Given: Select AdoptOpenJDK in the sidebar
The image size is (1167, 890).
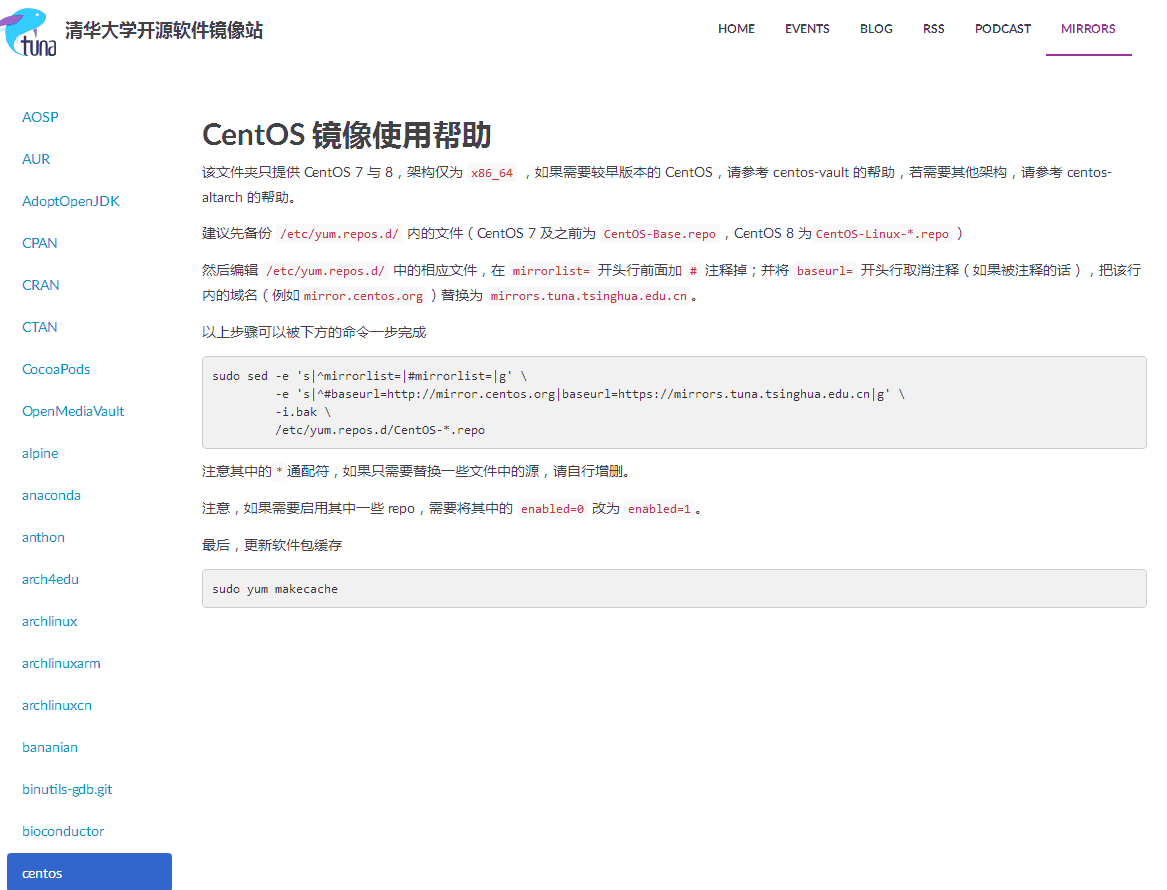Looking at the screenshot, I should pyautogui.click(x=71, y=201).
